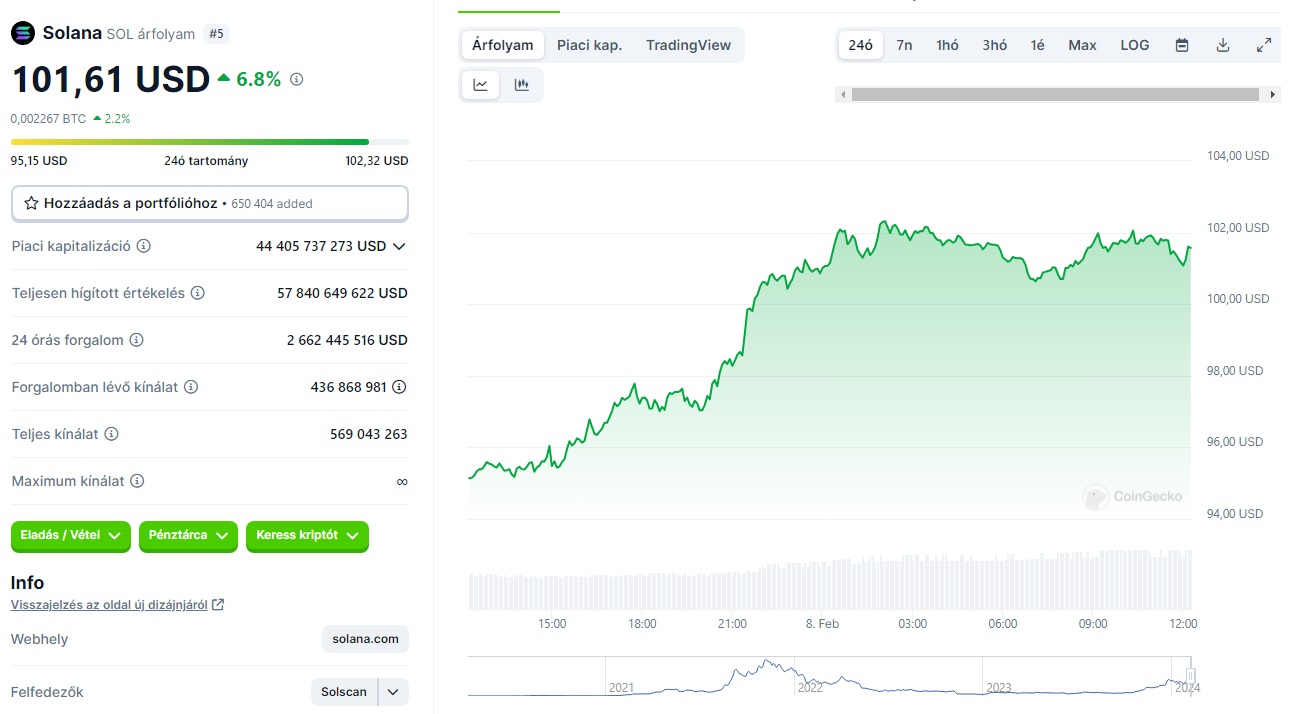Image resolution: width=1306 pixels, height=714 pixels.
Task: Click the range selector handle at 2024
Action: tap(1191, 675)
